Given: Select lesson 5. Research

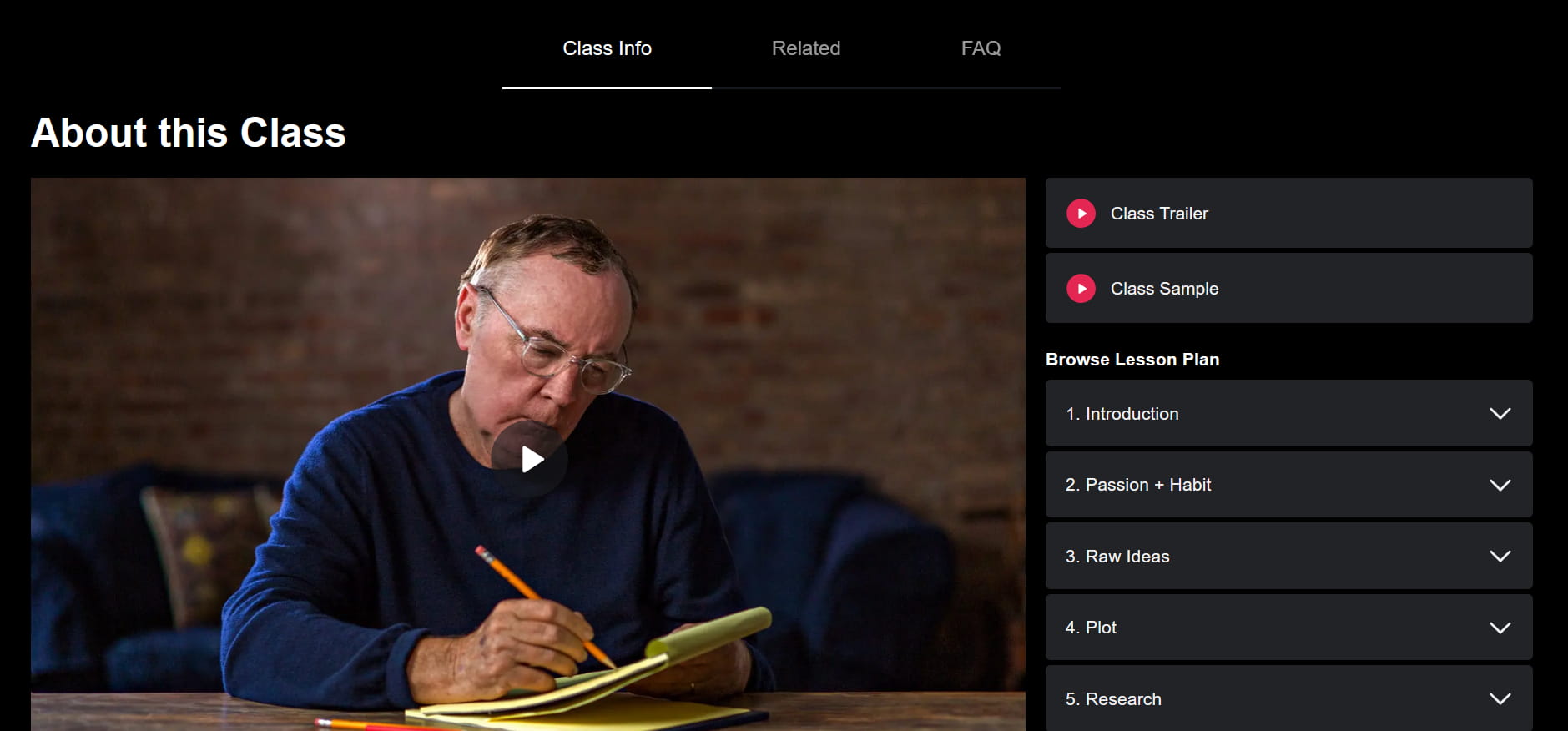Looking at the screenshot, I should click(1288, 698).
